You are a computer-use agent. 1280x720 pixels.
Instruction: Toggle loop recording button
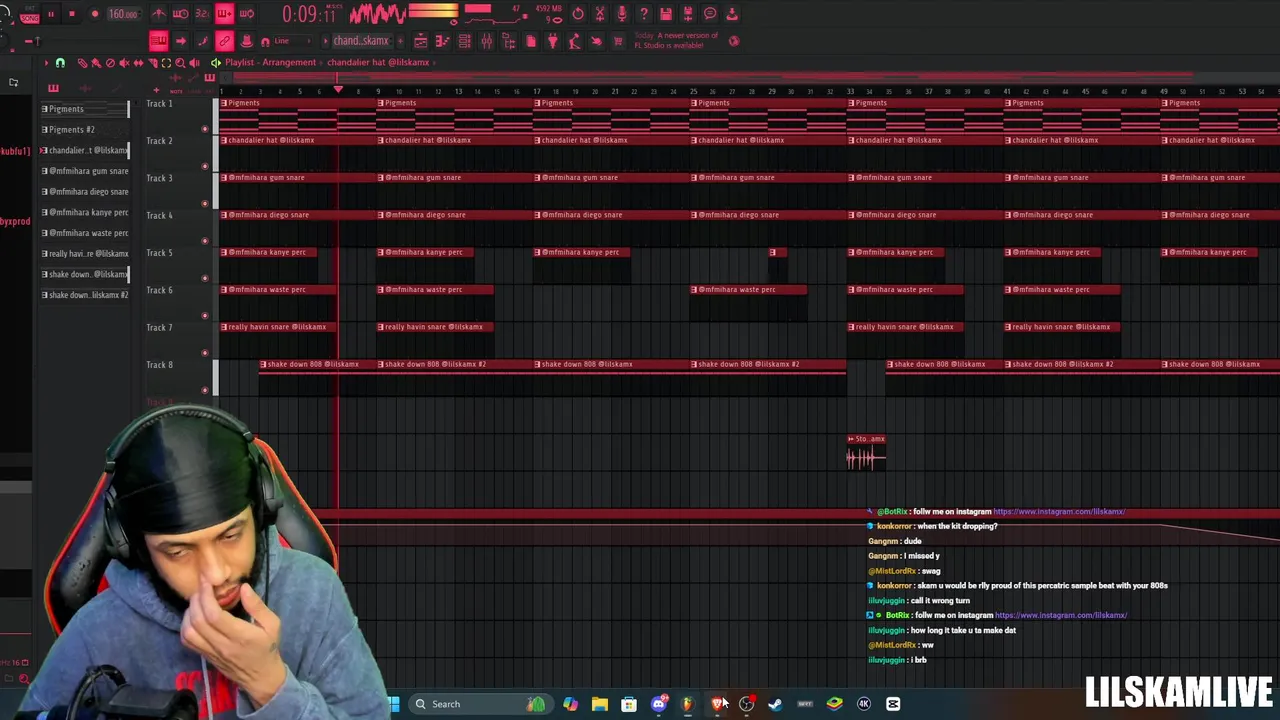coord(247,14)
